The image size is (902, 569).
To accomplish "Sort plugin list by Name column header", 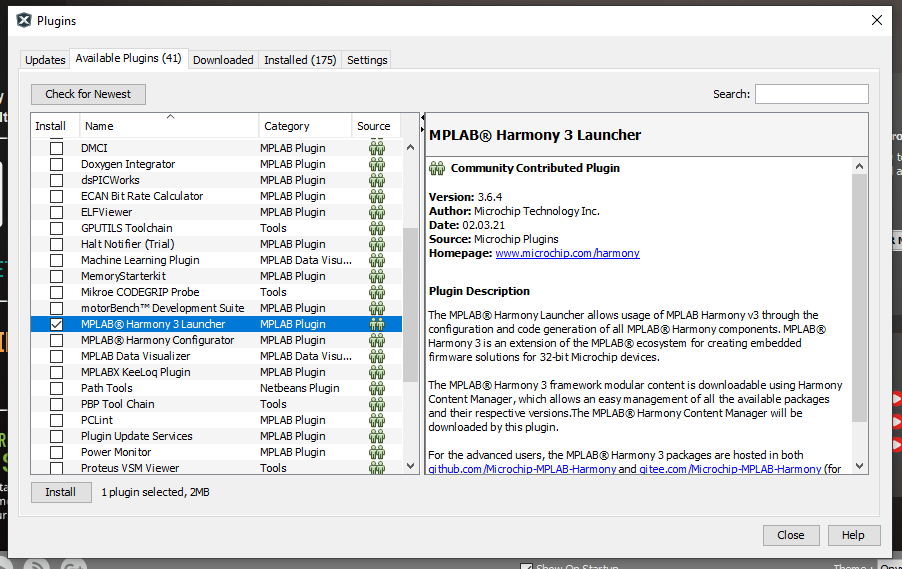I will click(169, 125).
